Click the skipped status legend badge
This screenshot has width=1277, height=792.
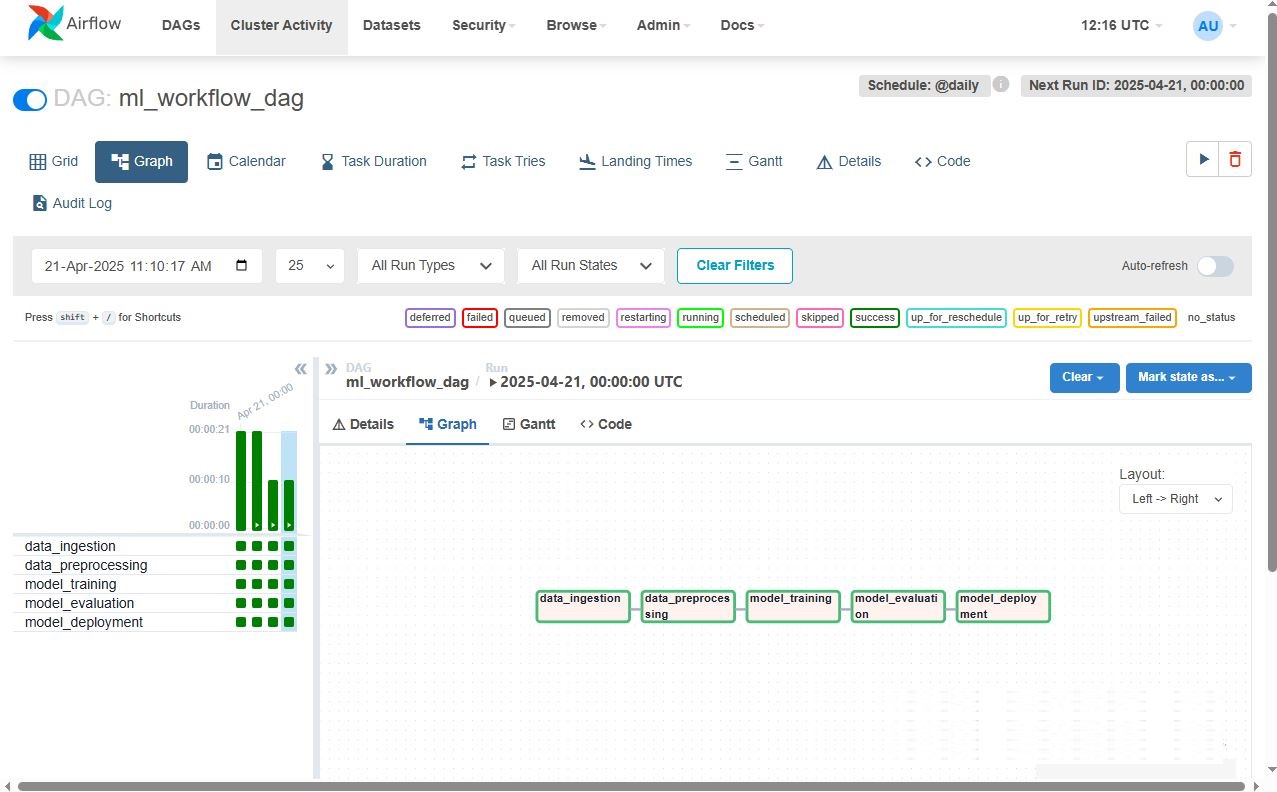pos(820,318)
